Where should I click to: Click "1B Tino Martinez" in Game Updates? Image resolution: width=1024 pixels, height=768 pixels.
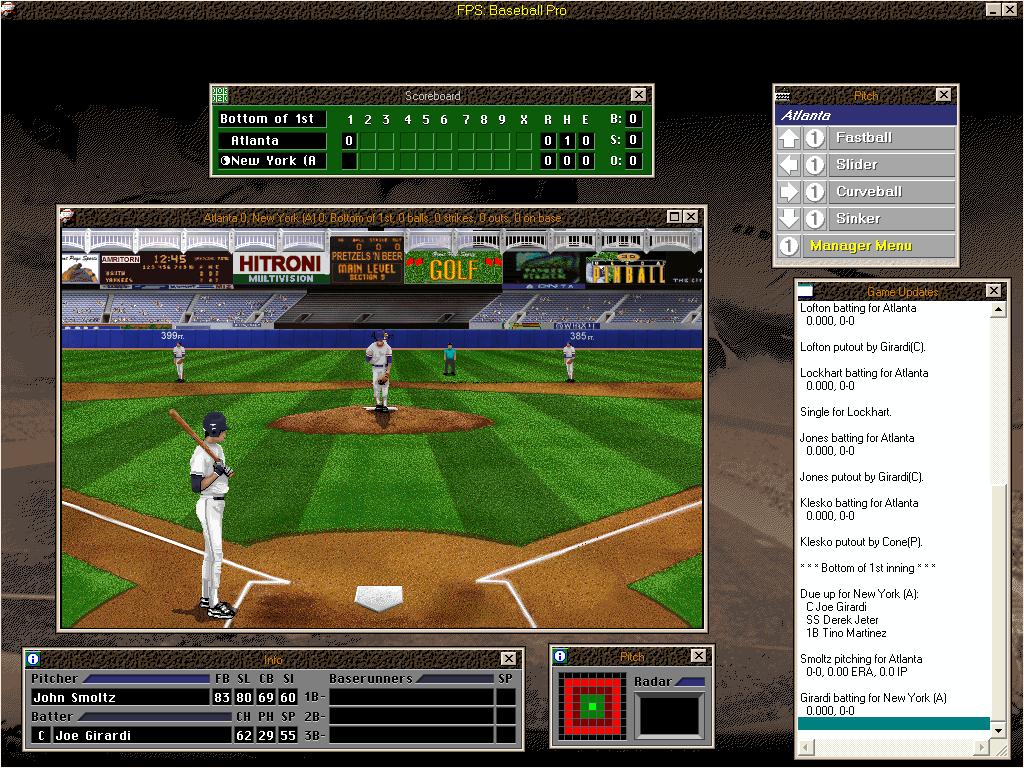[846, 633]
